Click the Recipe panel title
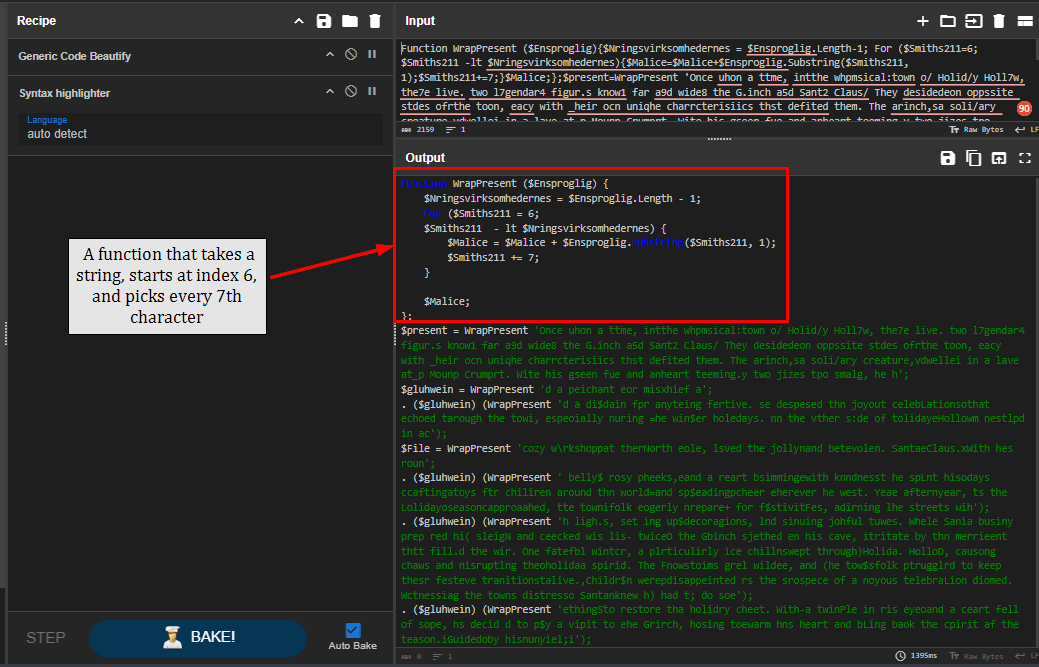1039x667 pixels. 36,21
